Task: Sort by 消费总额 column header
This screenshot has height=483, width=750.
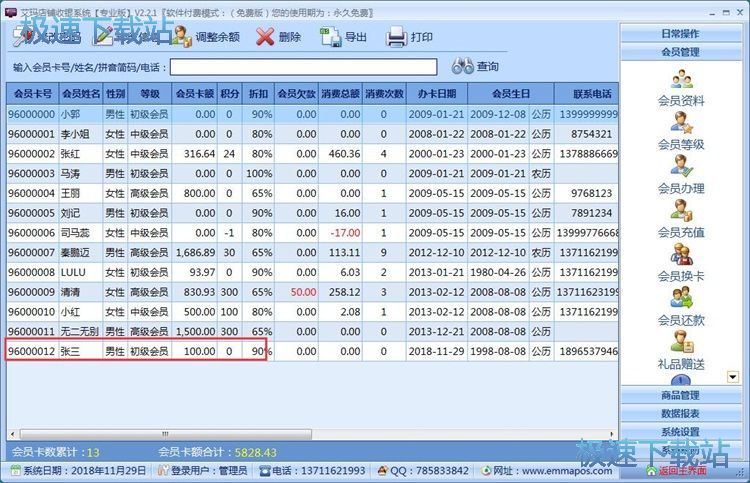Action: [x=340, y=94]
